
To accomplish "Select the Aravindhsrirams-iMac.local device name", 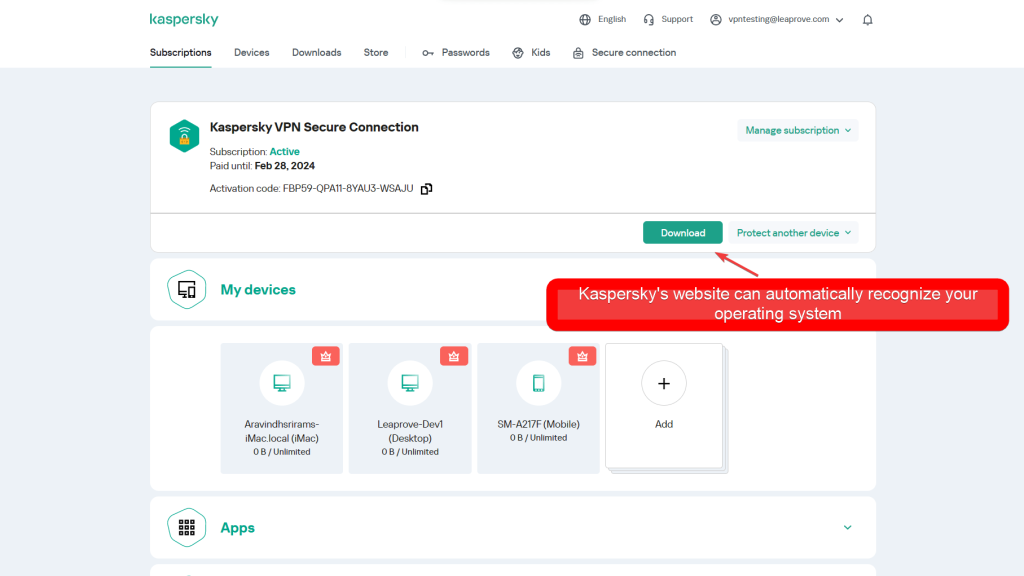I will pyautogui.click(x=281, y=431).
